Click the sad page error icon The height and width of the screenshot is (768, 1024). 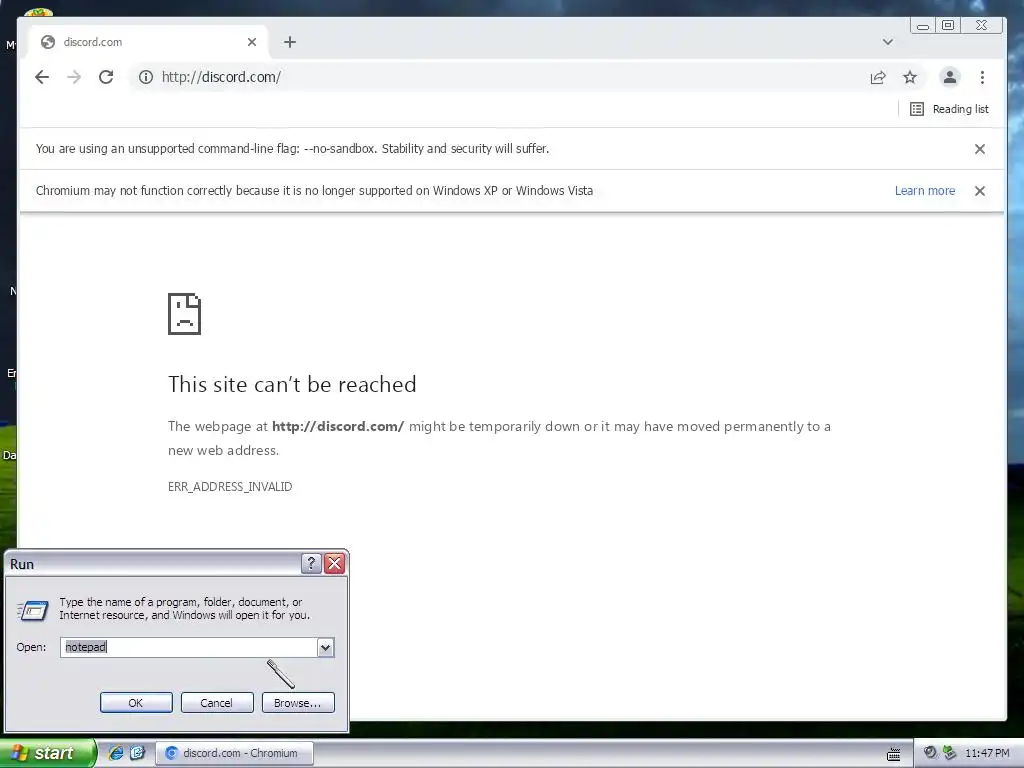pyautogui.click(x=184, y=314)
